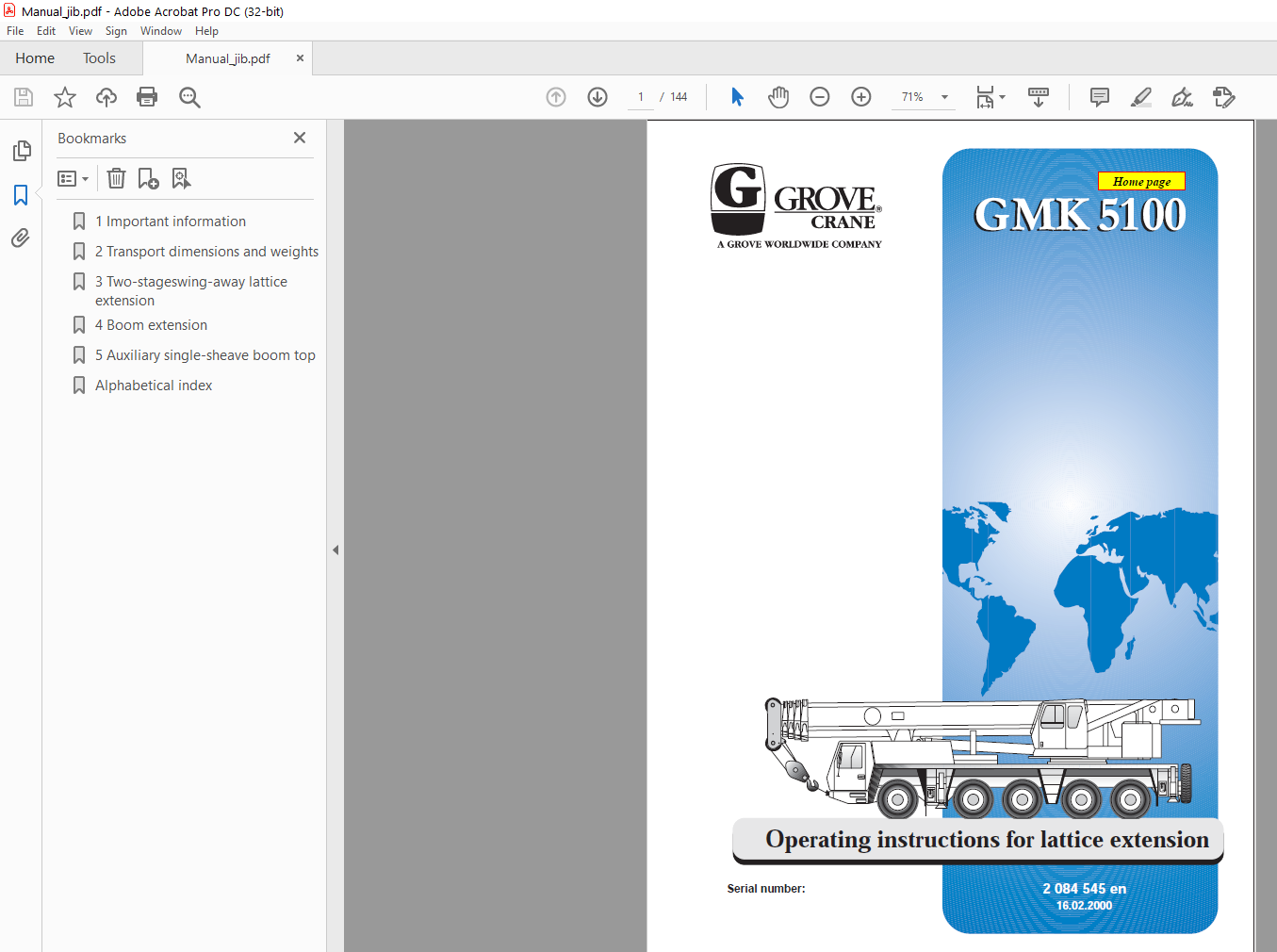
Task: Open the Window menu
Action: pos(161,31)
